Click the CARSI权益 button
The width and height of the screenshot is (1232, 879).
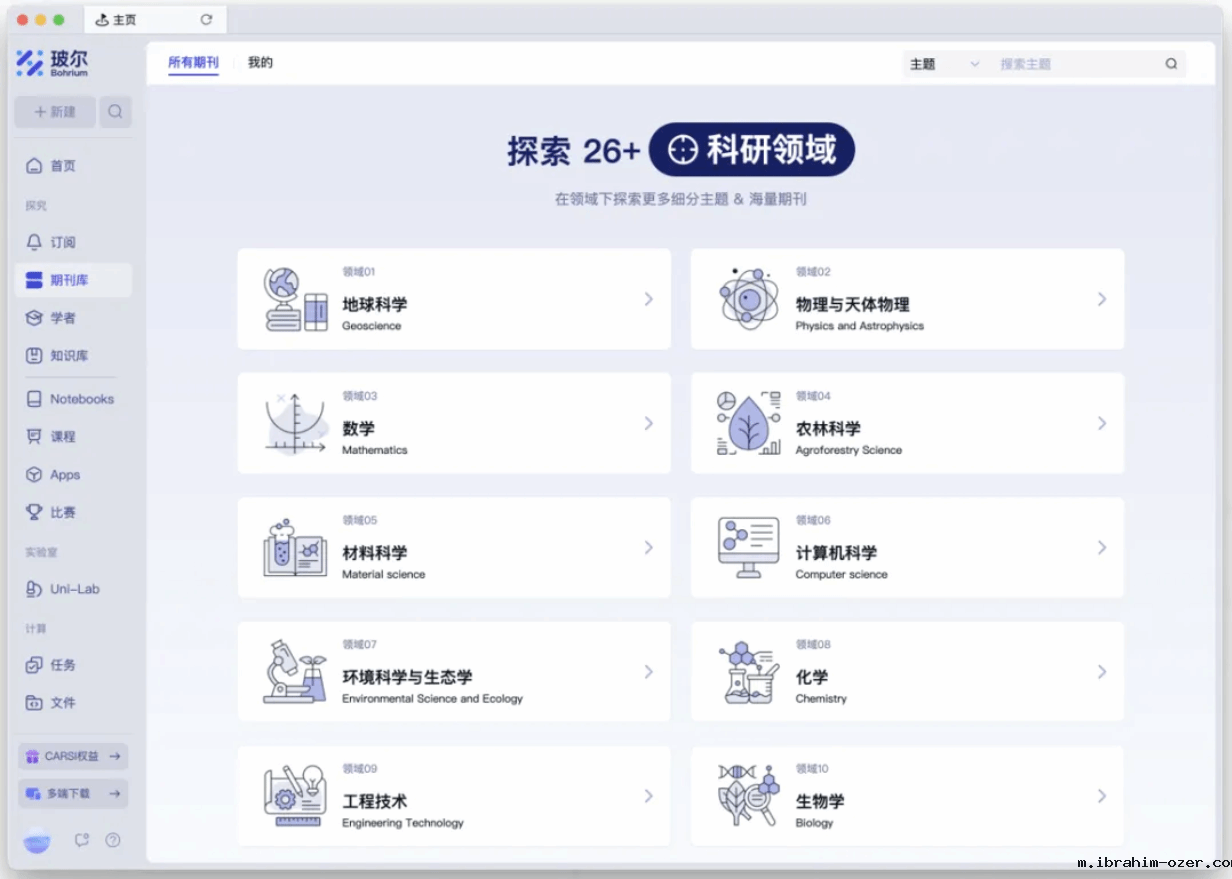pos(73,756)
